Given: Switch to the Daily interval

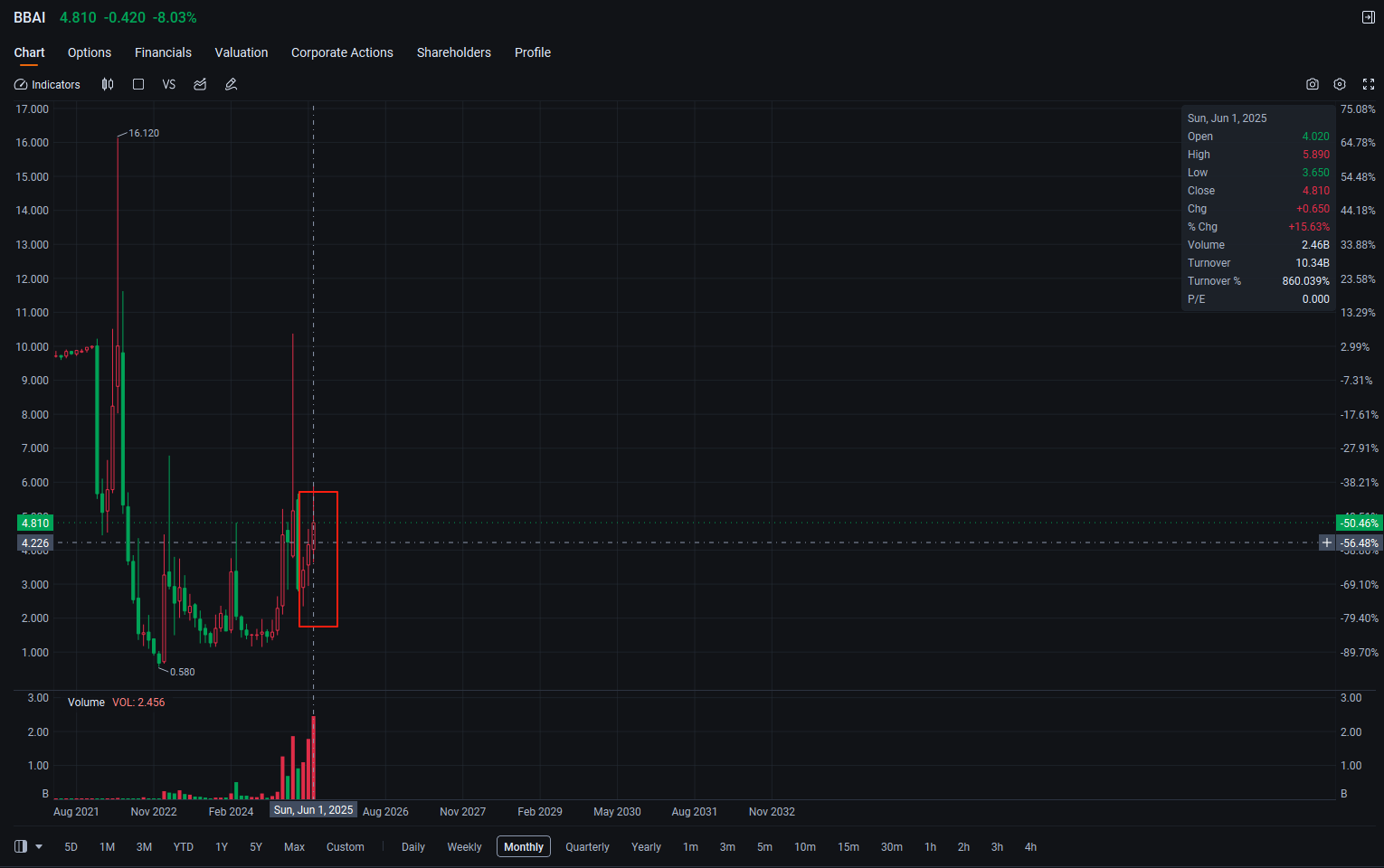Looking at the screenshot, I should click(x=413, y=847).
